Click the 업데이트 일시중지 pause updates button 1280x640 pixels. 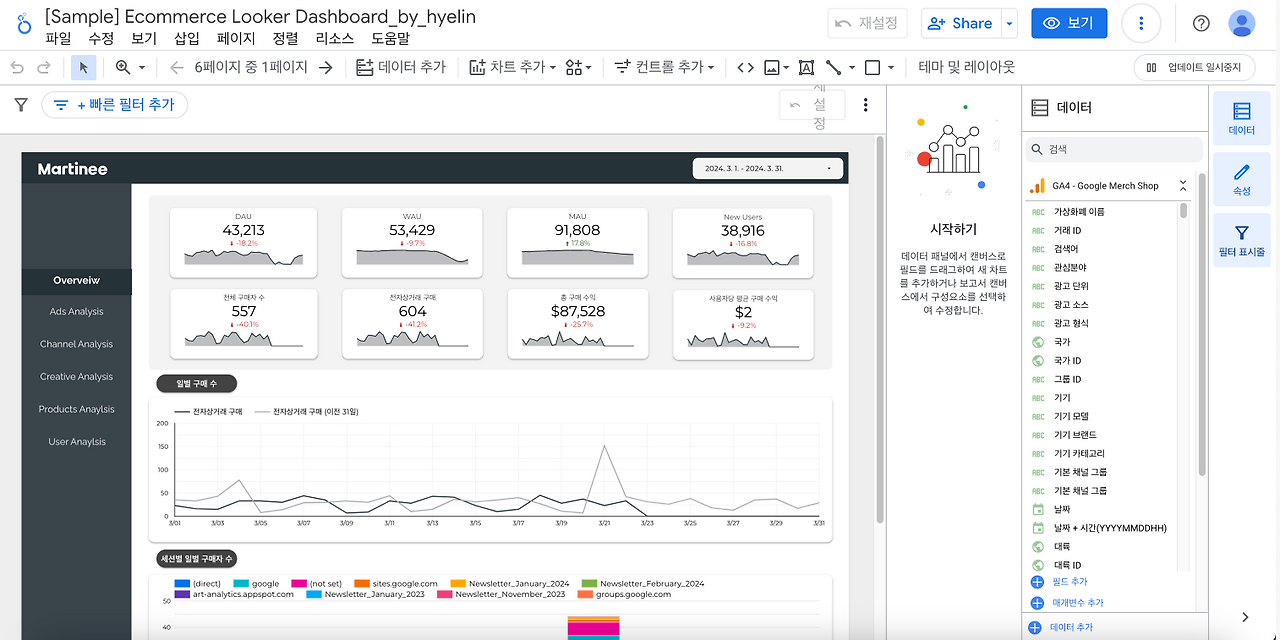(x=1194, y=67)
